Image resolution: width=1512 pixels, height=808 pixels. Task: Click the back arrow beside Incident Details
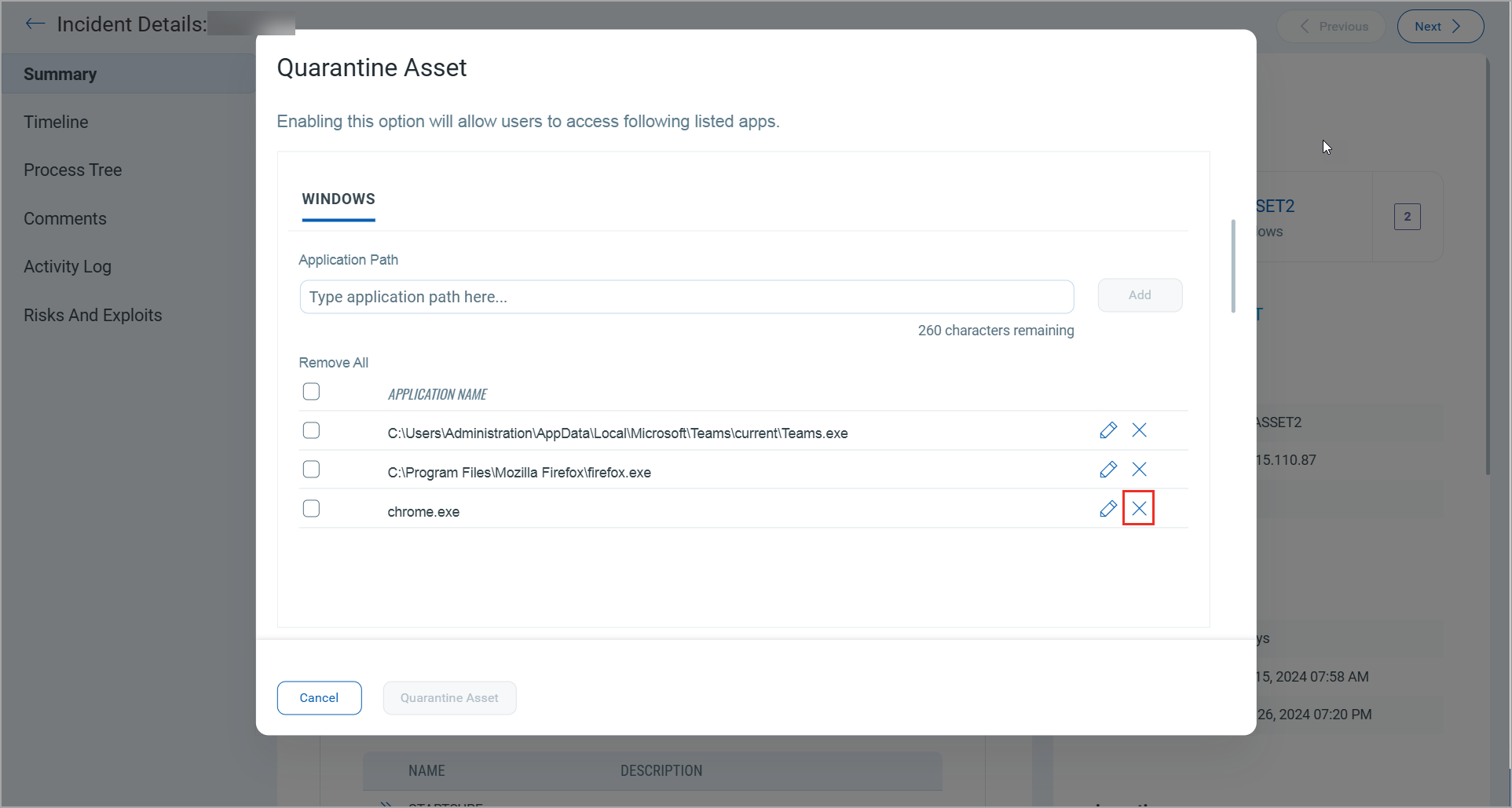coord(35,24)
